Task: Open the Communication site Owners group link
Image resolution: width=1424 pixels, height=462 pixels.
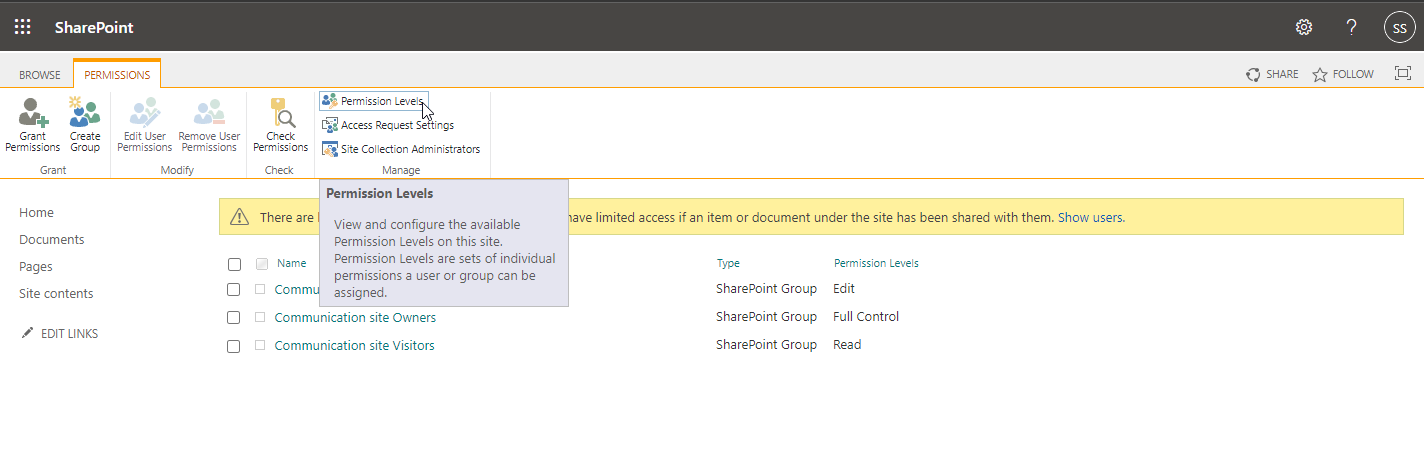Action: coord(355,317)
